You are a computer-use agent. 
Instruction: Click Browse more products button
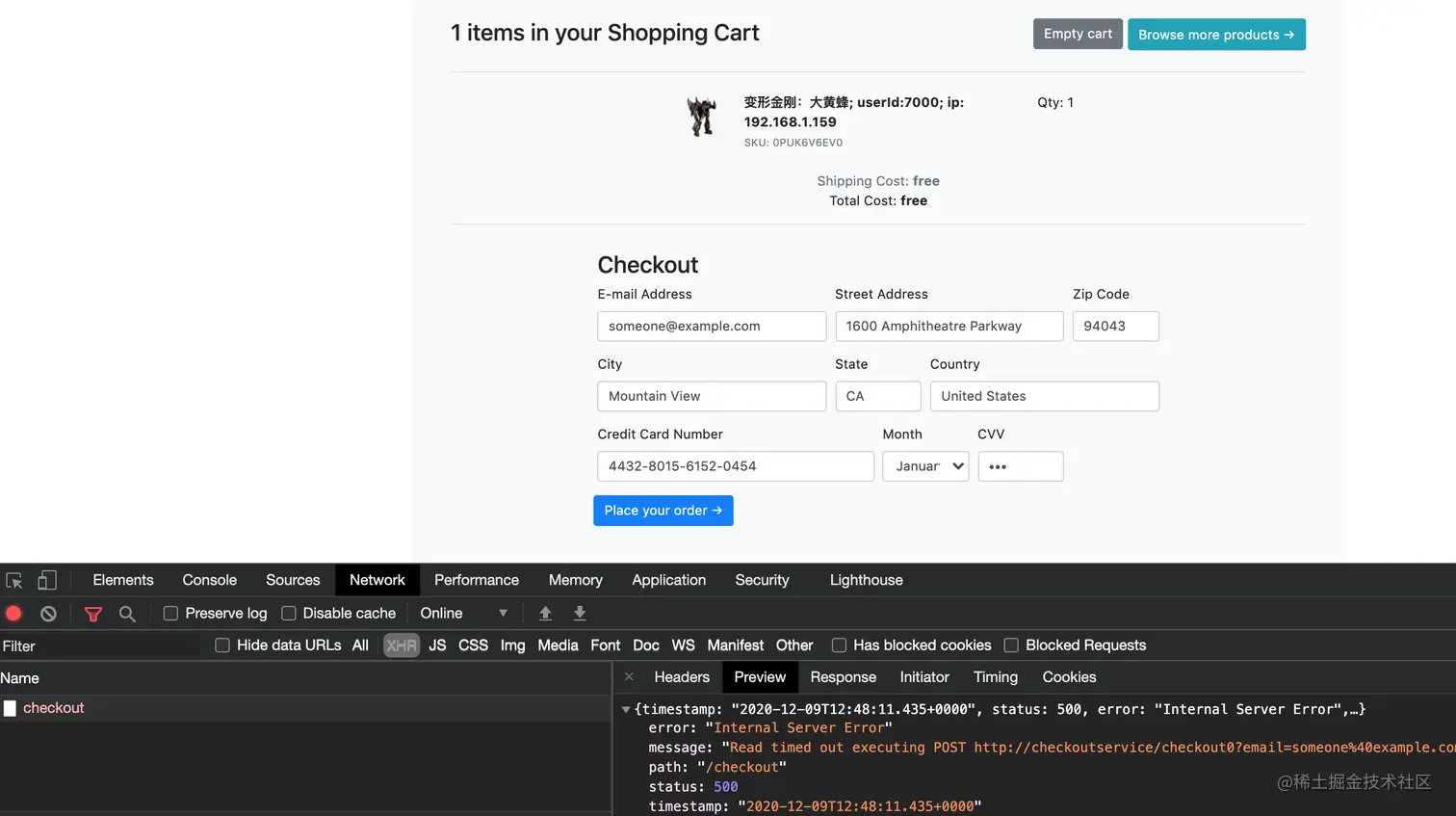[x=1216, y=35]
